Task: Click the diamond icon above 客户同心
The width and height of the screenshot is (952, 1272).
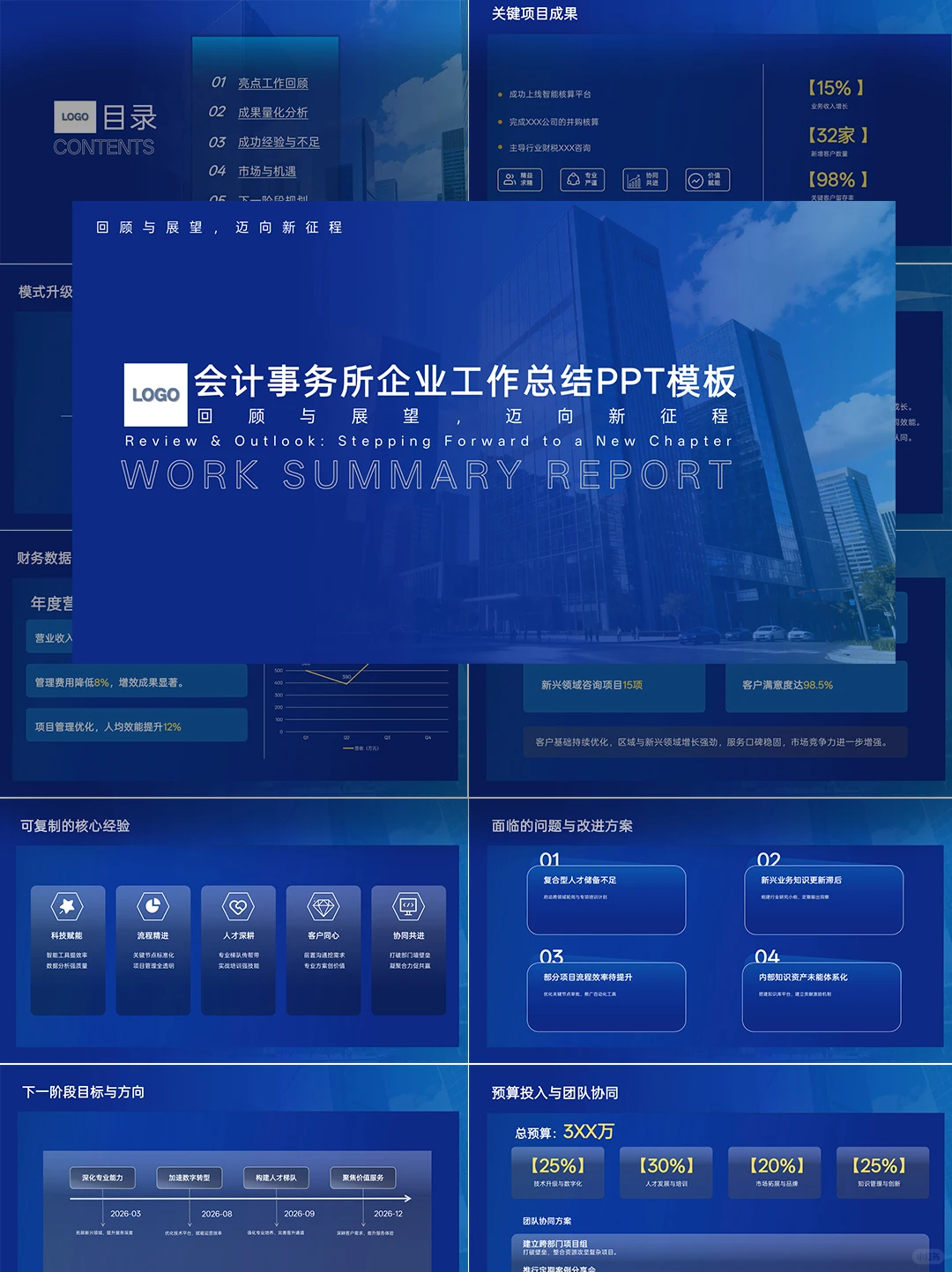Action: coord(324,905)
